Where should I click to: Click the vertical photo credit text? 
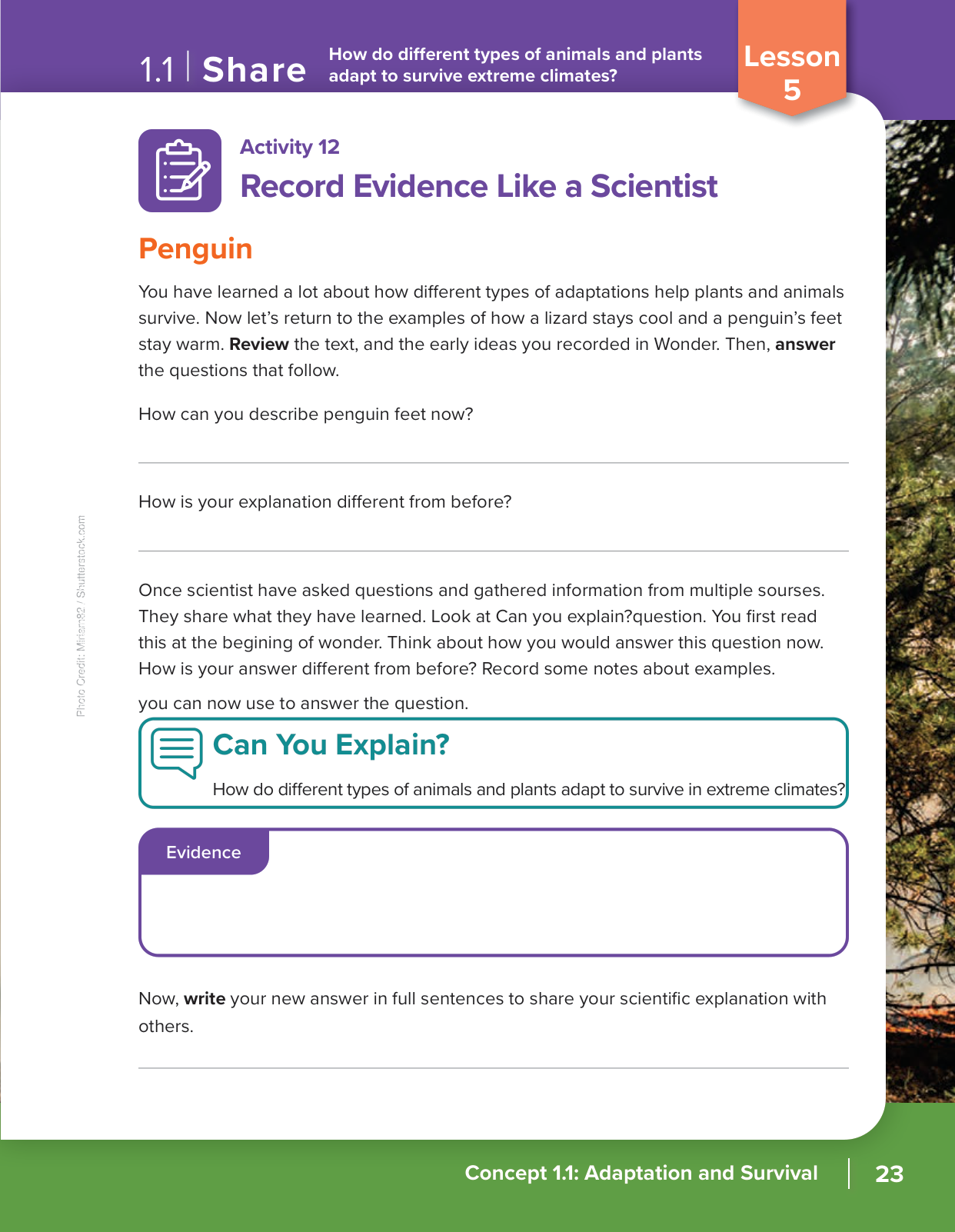pos(81,615)
